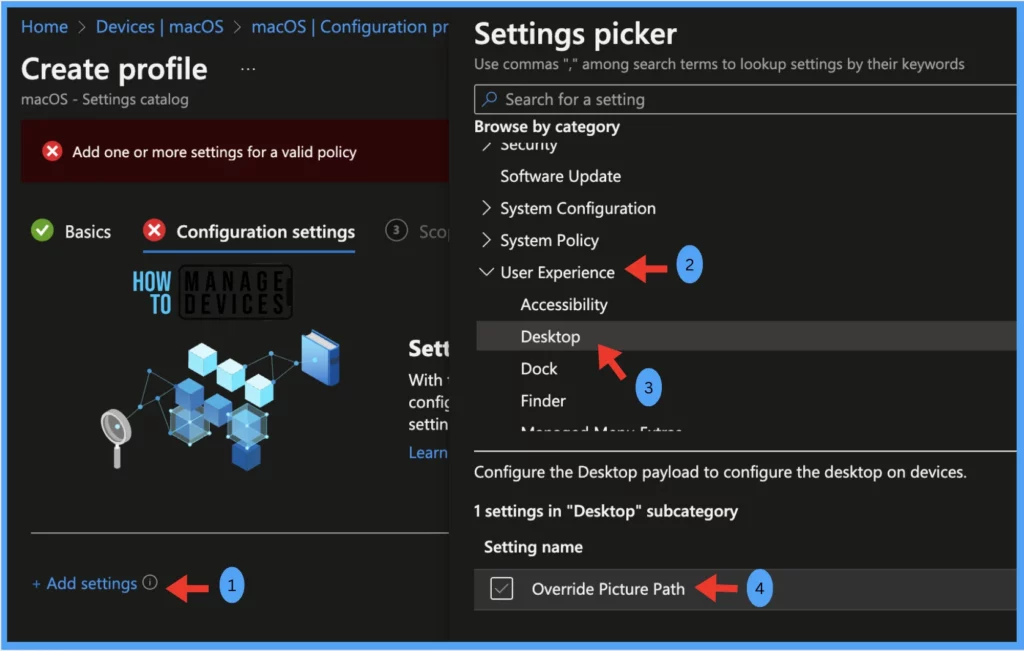The height and width of the screenshot is (651, 1024).
Task: Choose the Software Update category
Action: point(560,176)
